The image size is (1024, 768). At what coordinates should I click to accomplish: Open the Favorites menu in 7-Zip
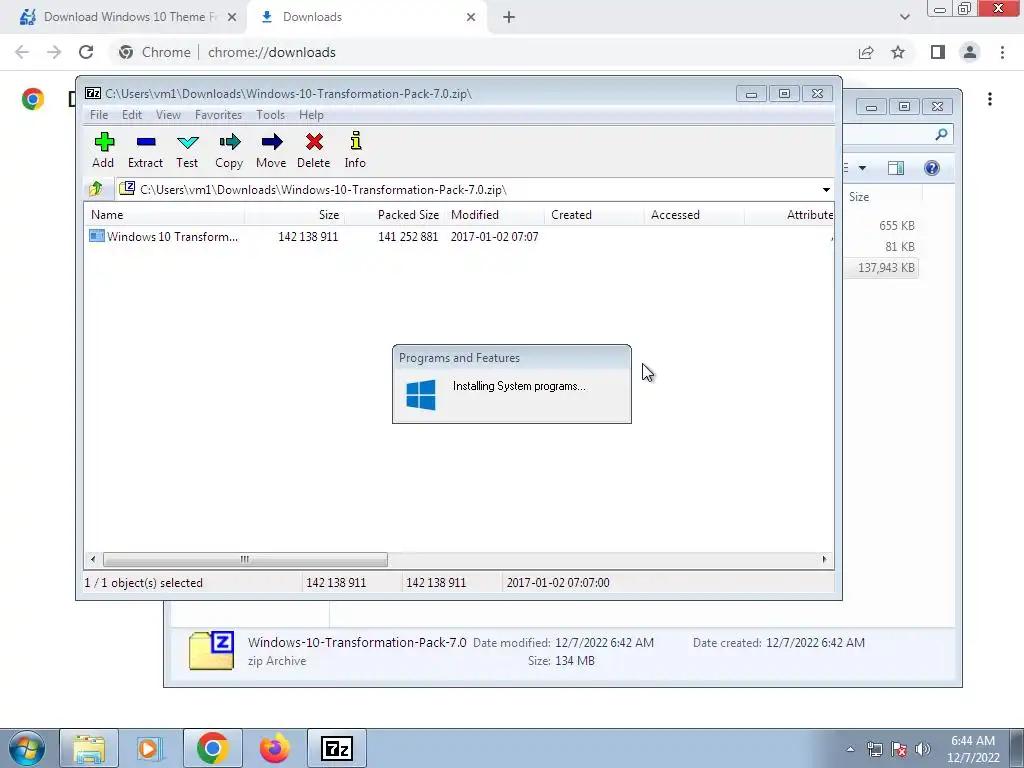click(x=218, y=115)
